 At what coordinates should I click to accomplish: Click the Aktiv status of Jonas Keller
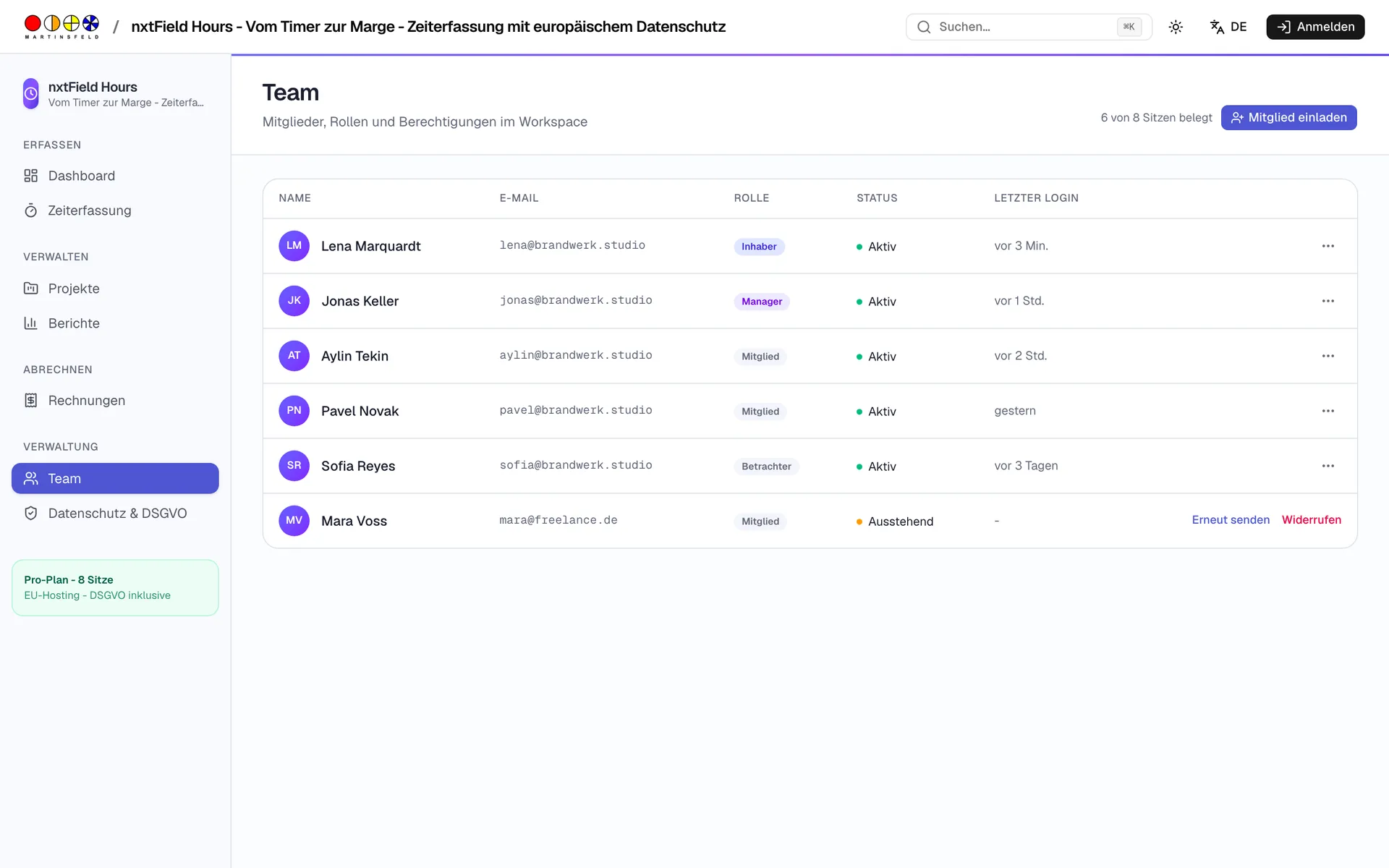click(x=876, y=302)
